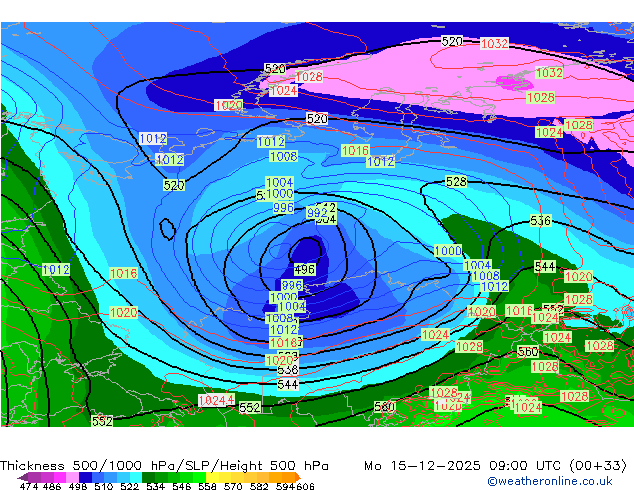Click the 1008 label below 1012 north of the low
The height and width of the screenshot is (490, 634).
[x=283, y=156]
